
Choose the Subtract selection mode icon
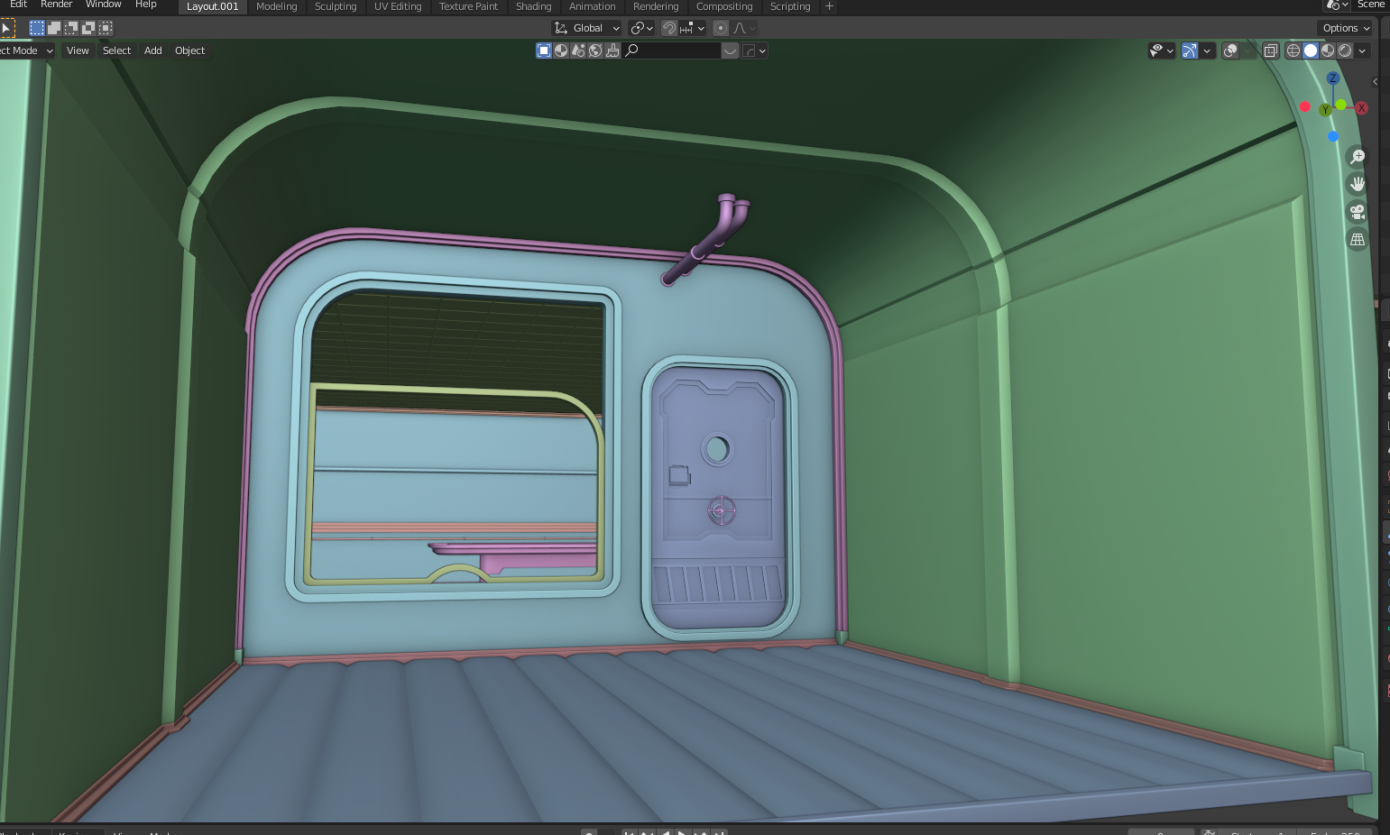71,28
